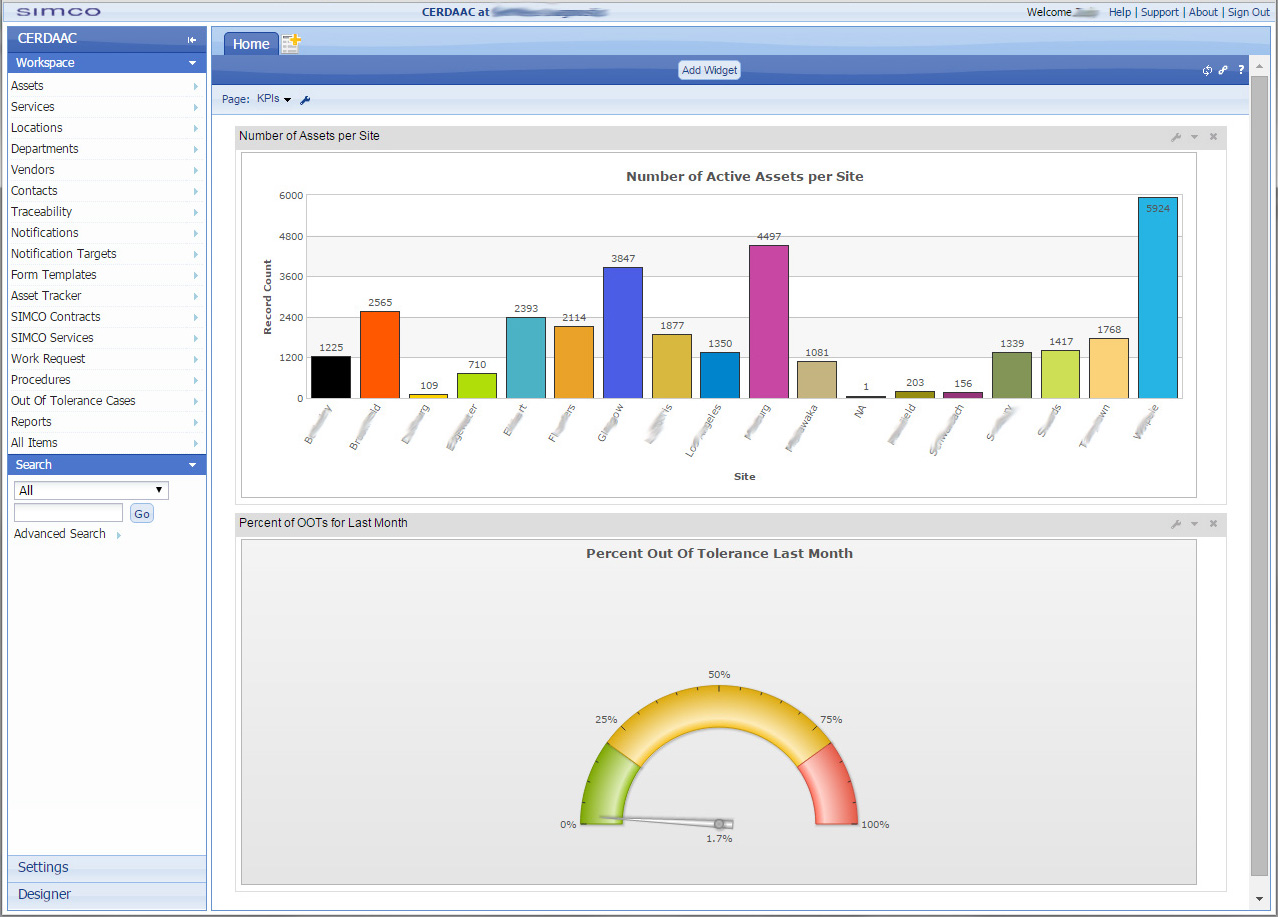Close the Number of Assets per Site widget
The width and height of the screenshot is (1278, 917).
1213,136
